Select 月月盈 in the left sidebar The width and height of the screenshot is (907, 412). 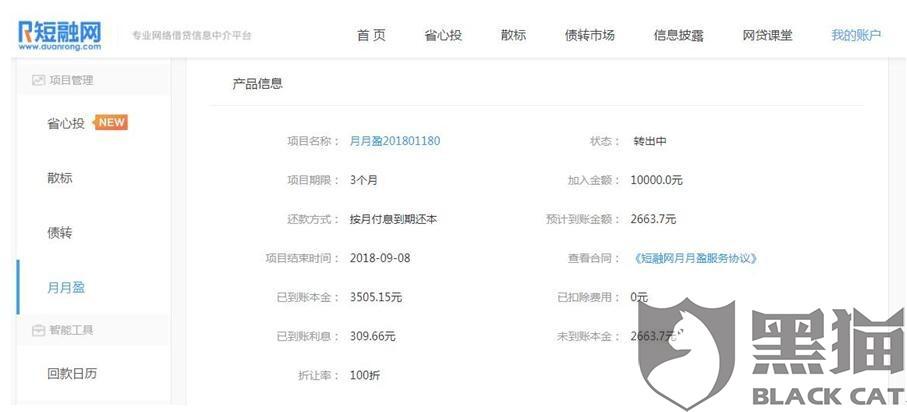point(66,288)
